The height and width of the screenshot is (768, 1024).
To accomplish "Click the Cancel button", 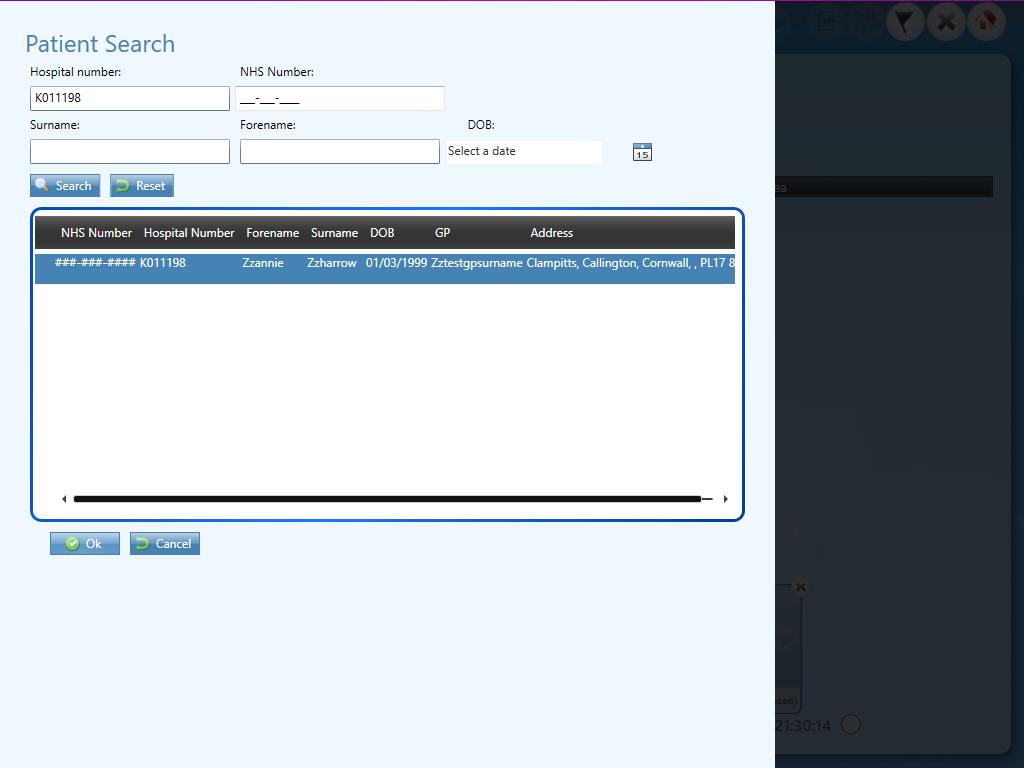I will pos(165,543).
